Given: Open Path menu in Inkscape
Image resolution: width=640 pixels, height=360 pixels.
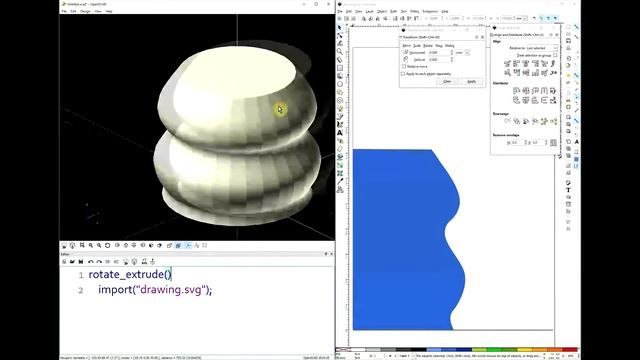Looking at the screenshot, I should (x=393, y=11).
